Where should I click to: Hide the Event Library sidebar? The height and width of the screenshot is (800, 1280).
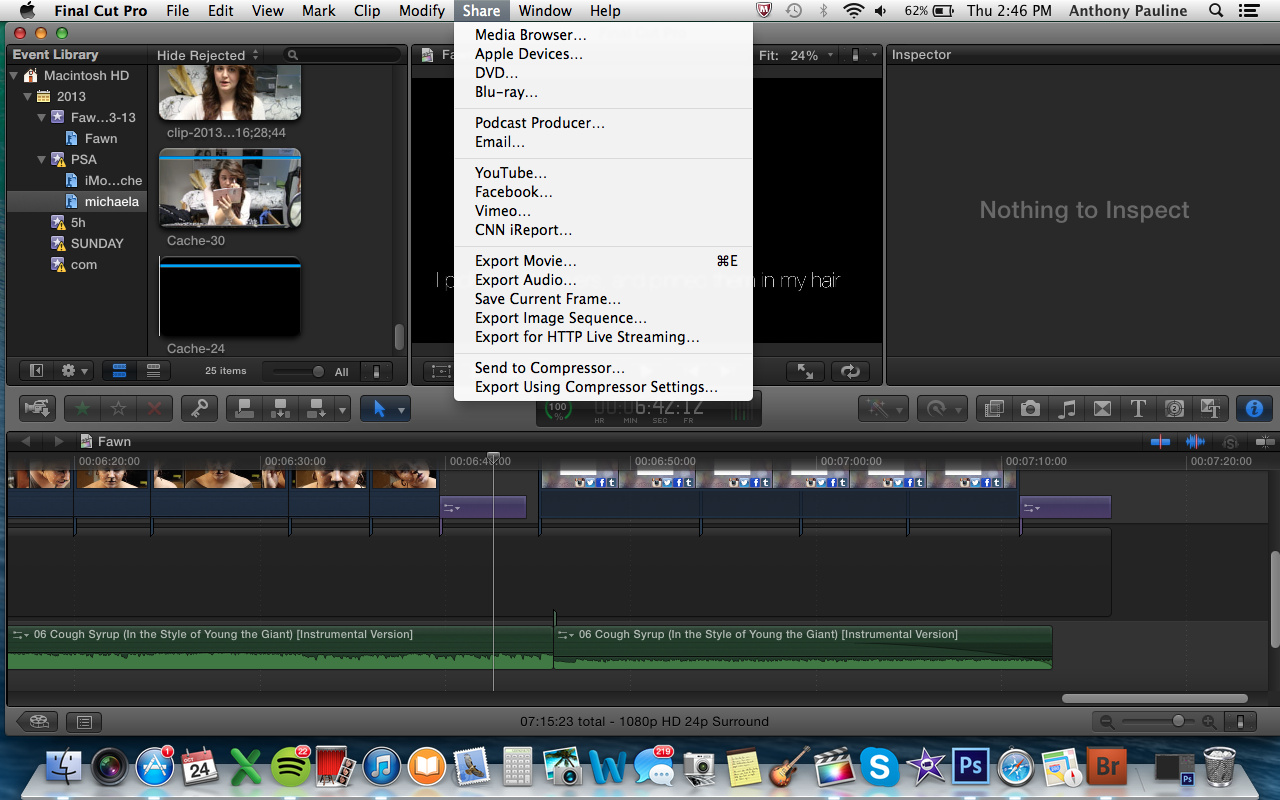point(37,371)
